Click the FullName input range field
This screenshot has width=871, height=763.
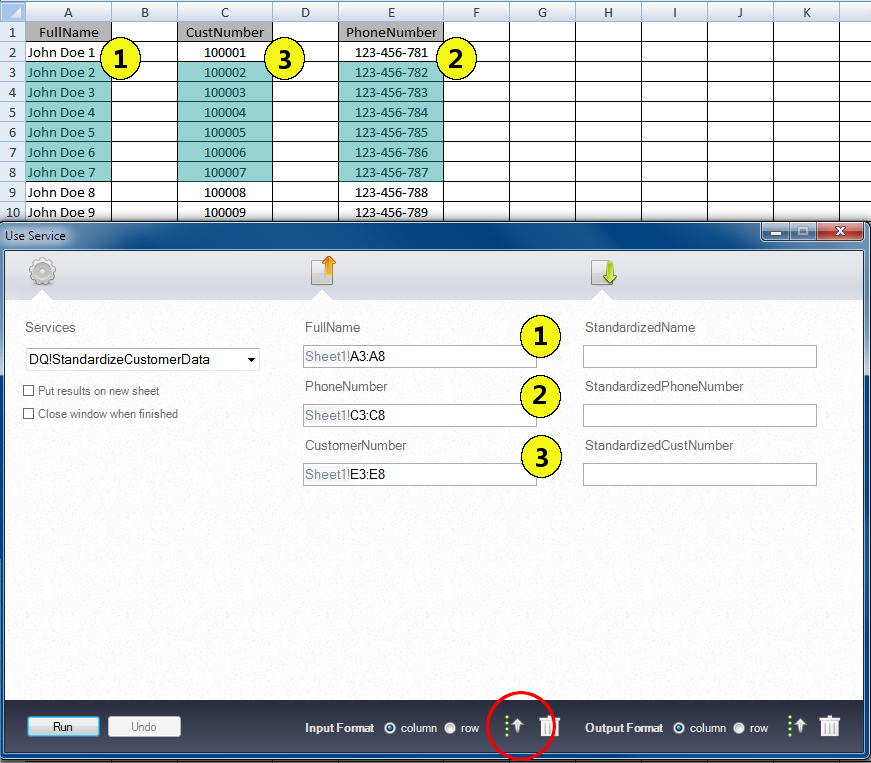point(419,357)
